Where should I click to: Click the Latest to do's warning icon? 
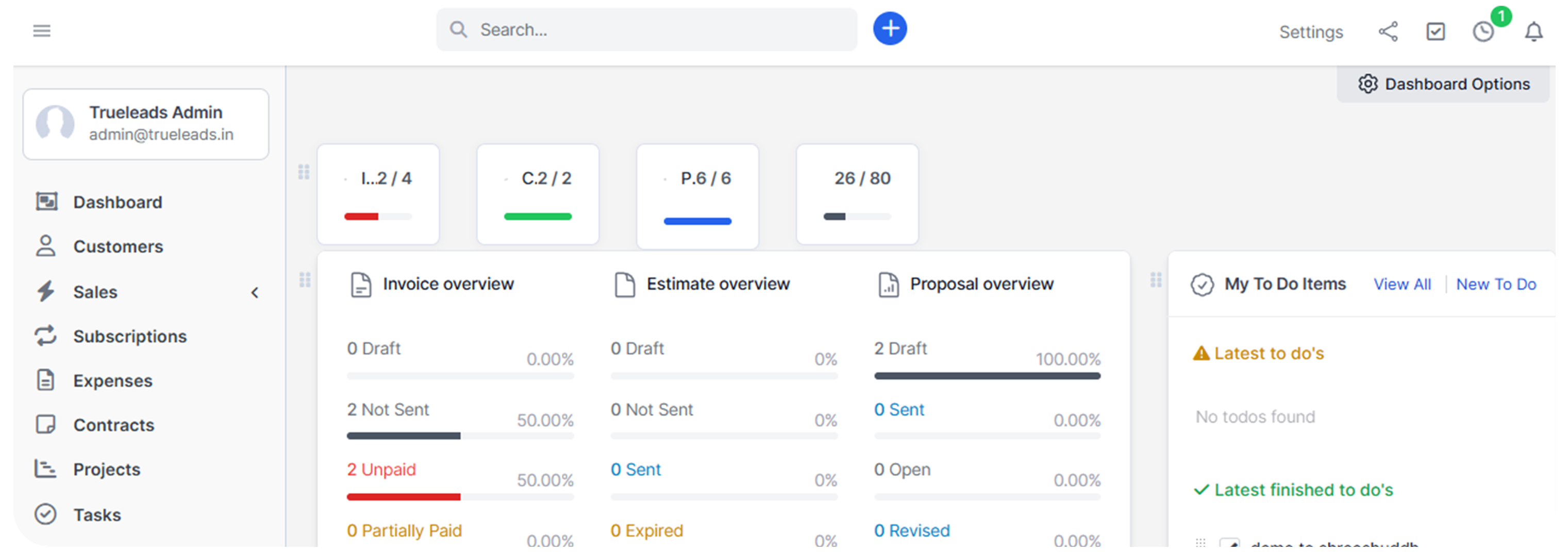(x=1201, y=353)
